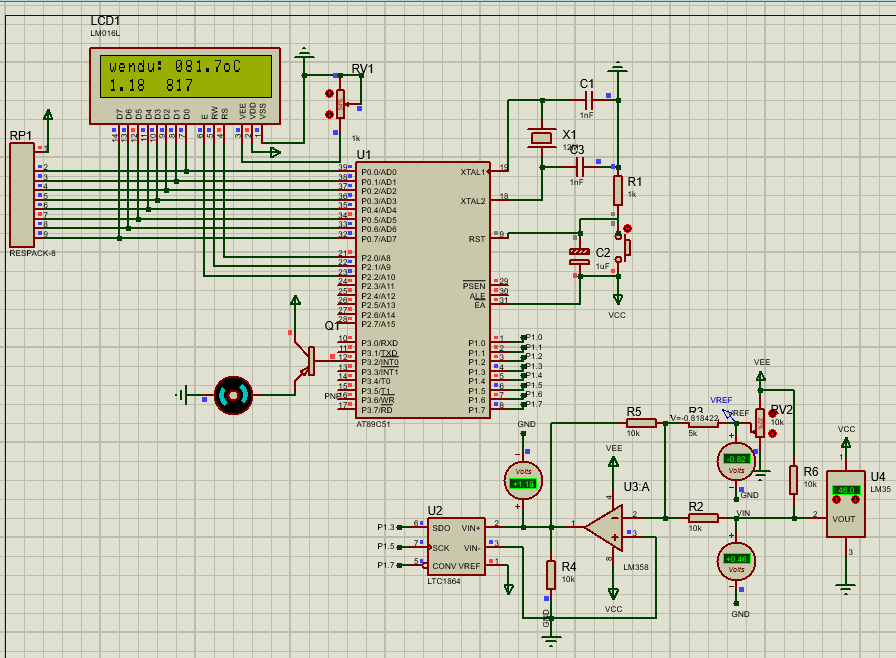The width and height of the screenshot is (896, 658).
Task: Select the AT89C51 microcontroller U1
Action: click(422, 290)
